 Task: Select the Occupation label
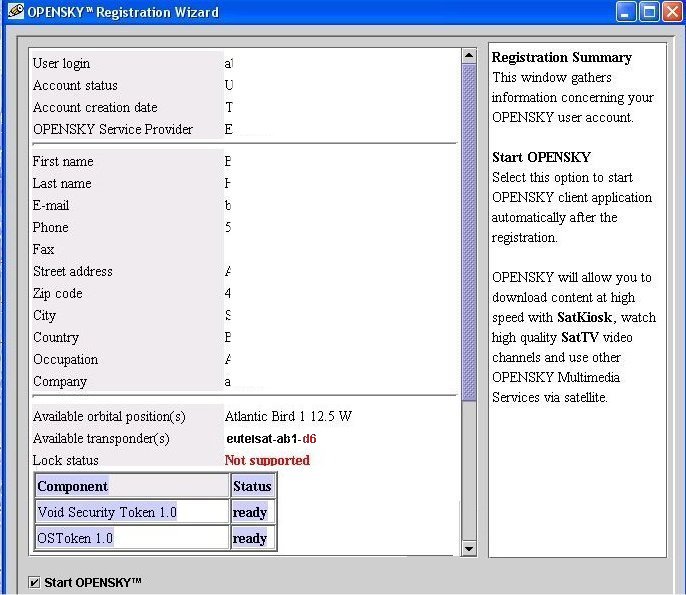pos(65,359)
